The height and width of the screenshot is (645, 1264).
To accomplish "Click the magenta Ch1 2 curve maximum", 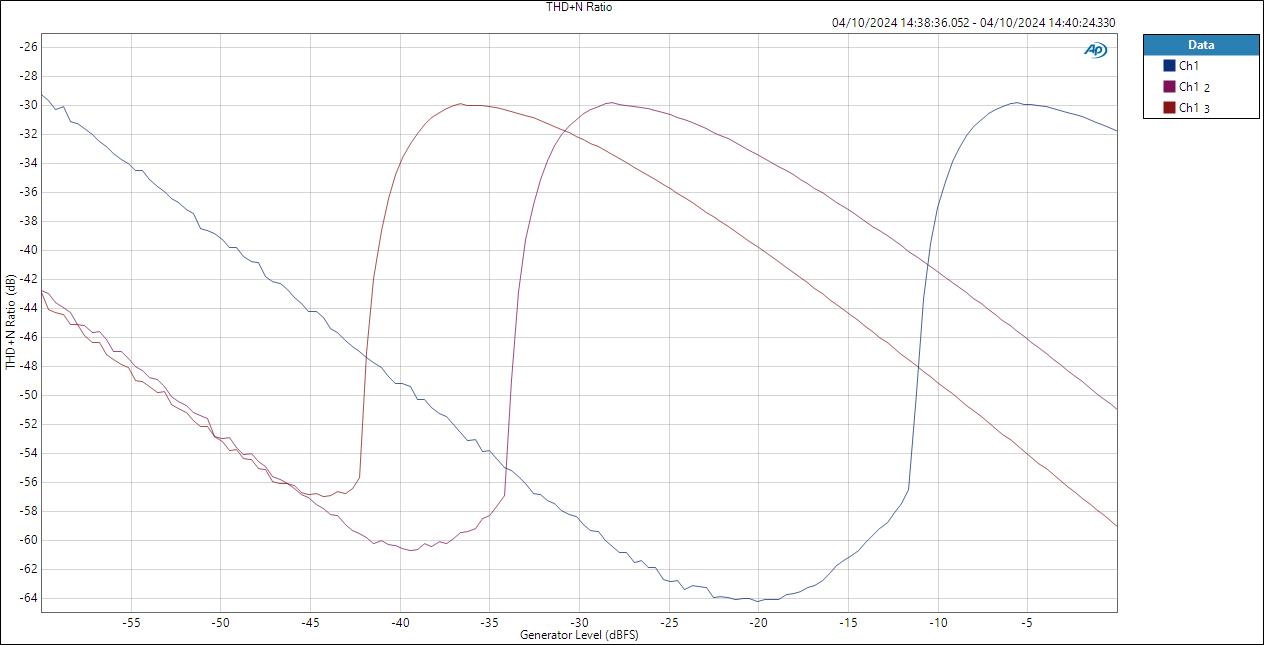I will tap(611, 102).
